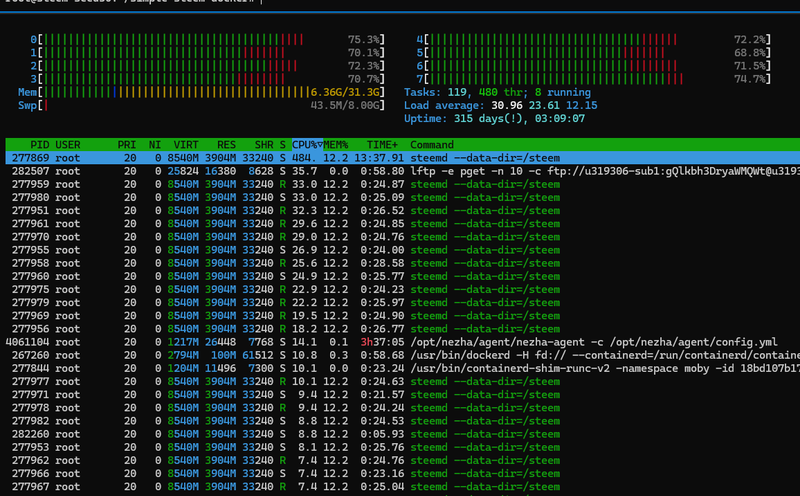Click the TIME+ column header
This screenshot has width=800, height=496.
(383, 144)
